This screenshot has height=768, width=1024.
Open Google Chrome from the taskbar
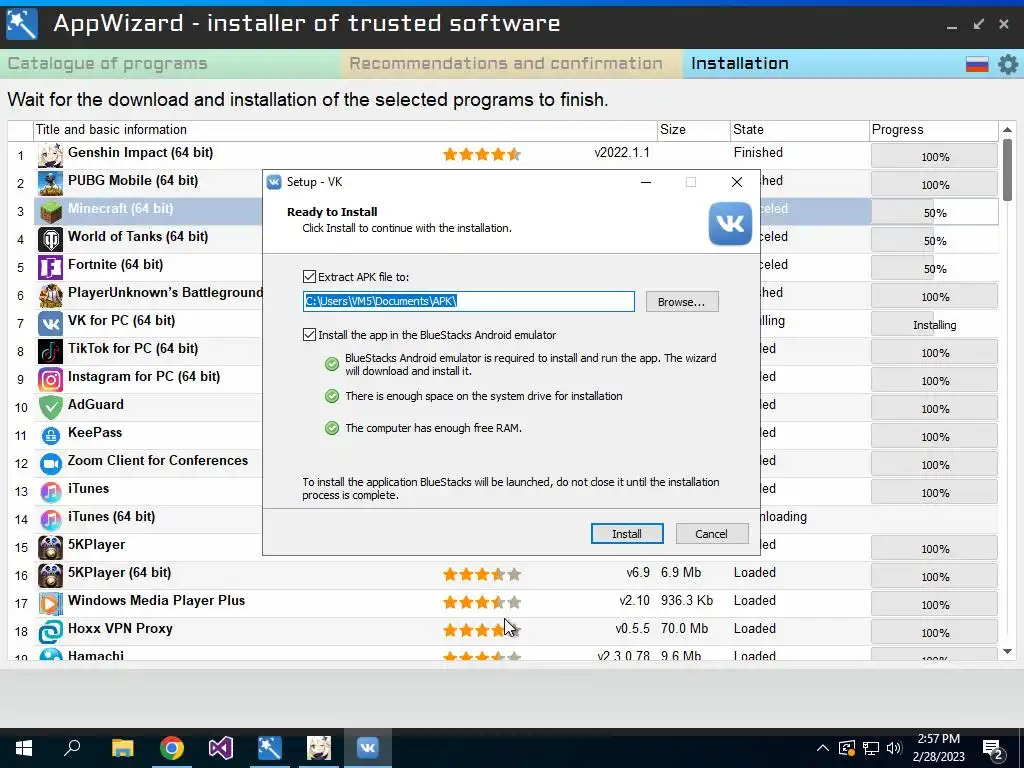[172, 748]
